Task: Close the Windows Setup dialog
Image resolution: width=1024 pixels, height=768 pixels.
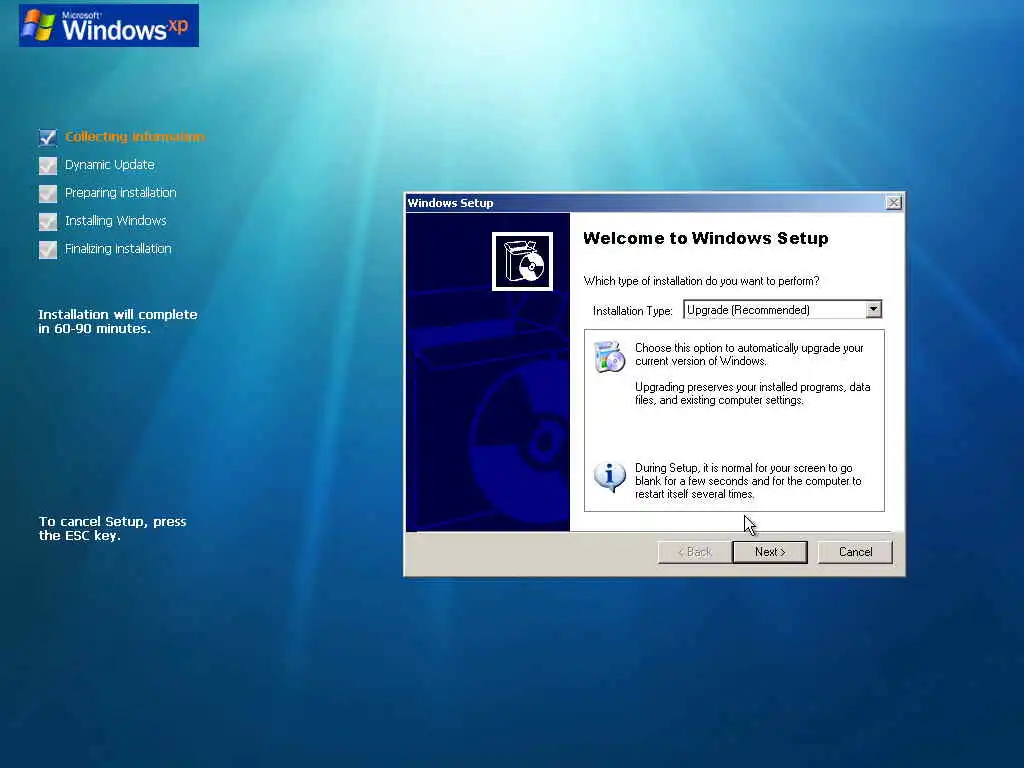Action: [x=893, y=202]
